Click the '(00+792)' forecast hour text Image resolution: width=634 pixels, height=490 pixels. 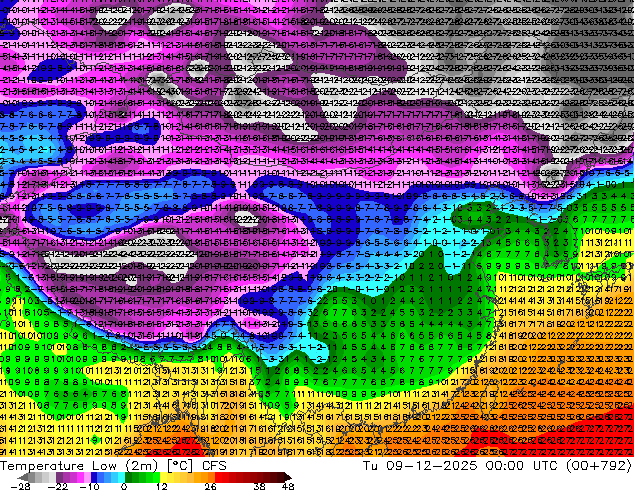600,466
